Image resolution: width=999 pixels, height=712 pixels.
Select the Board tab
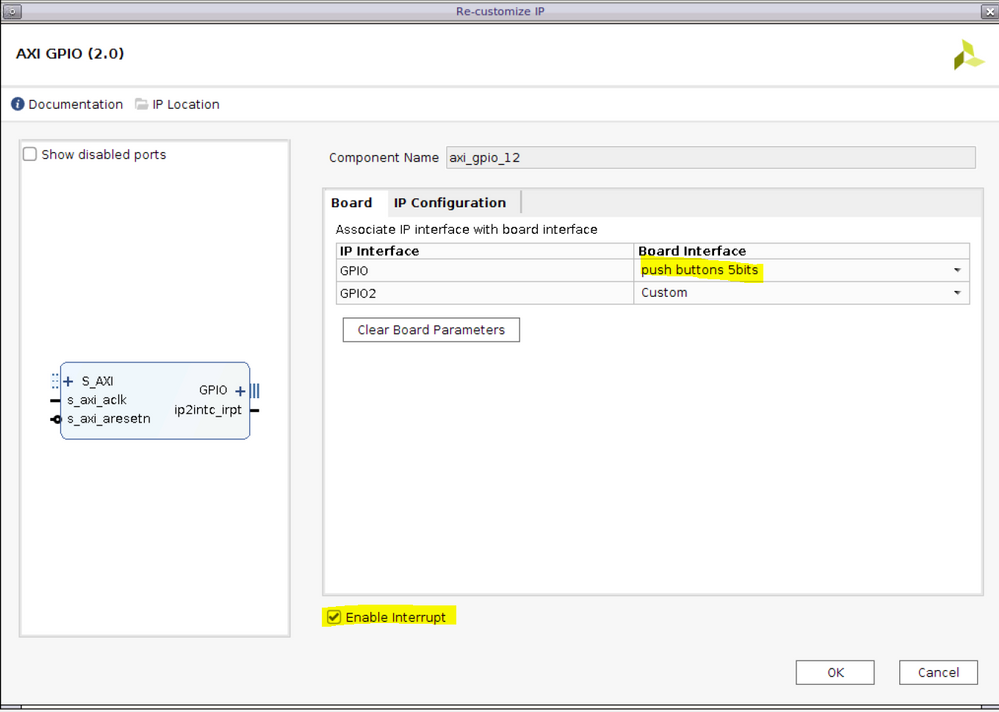pos(353,202)
